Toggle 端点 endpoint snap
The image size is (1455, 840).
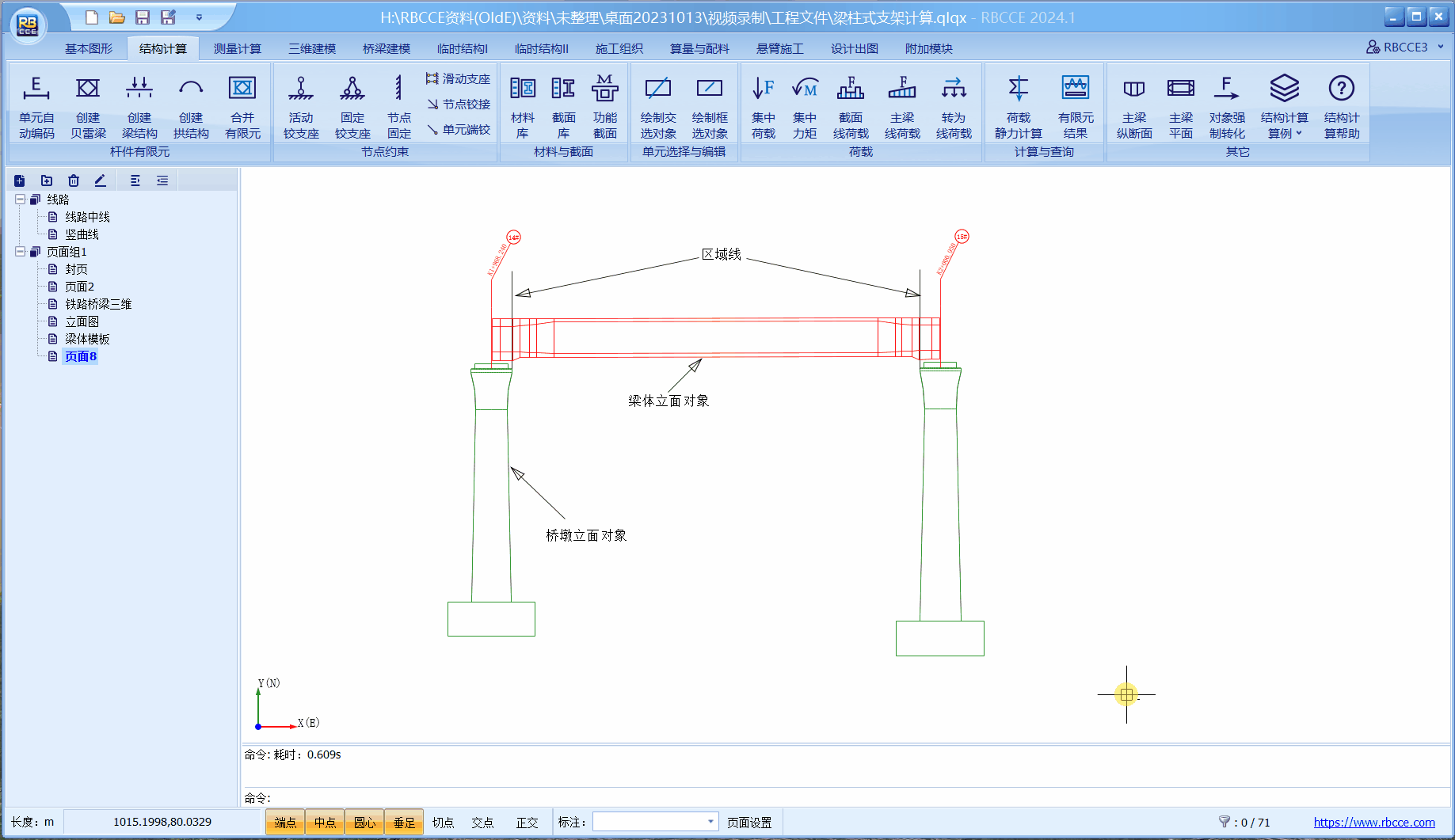[285, 823]
